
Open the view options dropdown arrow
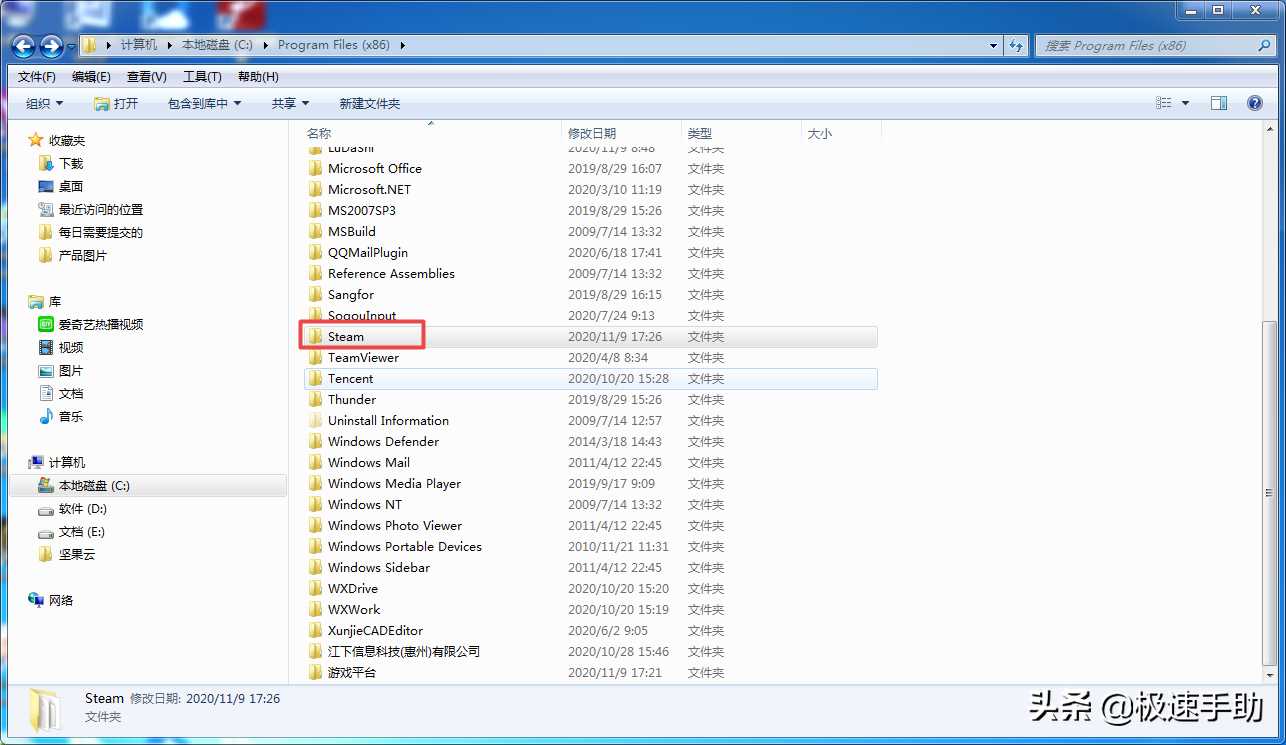pyautogui.click(x=1186, y=103)
